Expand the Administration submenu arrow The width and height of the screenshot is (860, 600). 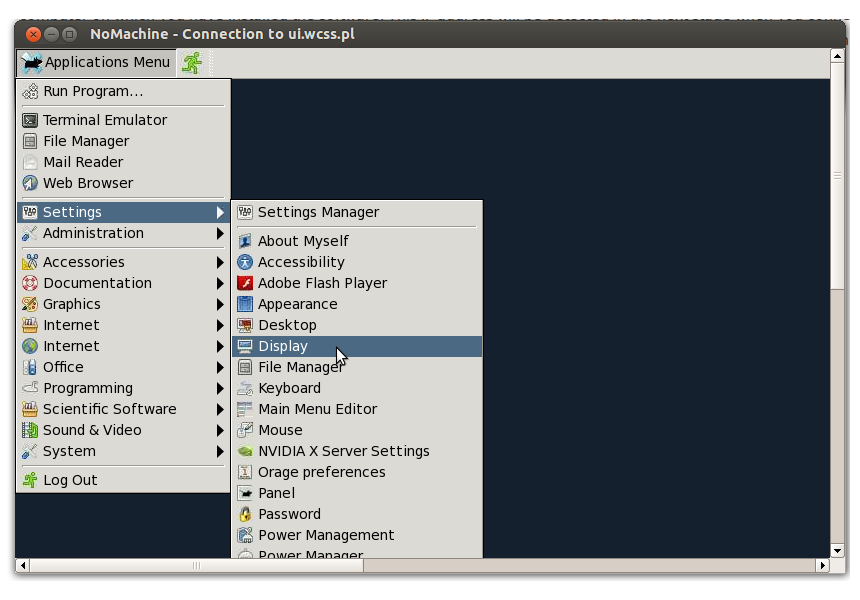point(220,233)
